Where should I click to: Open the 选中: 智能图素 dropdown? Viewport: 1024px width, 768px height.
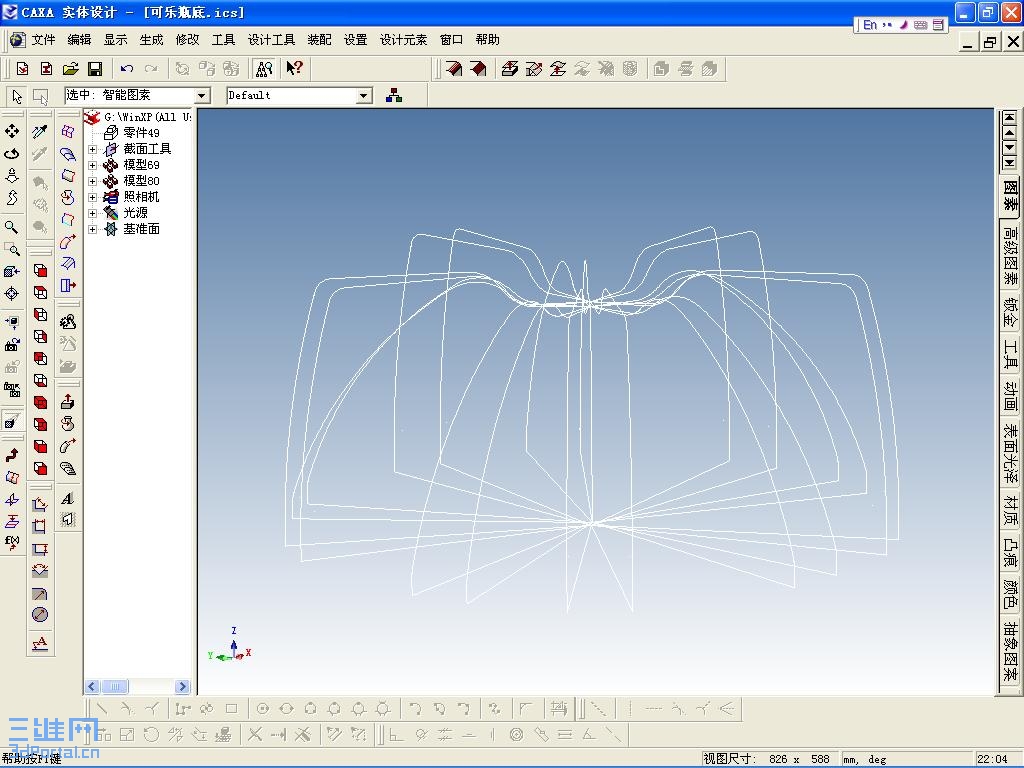[x=202, y=96]
